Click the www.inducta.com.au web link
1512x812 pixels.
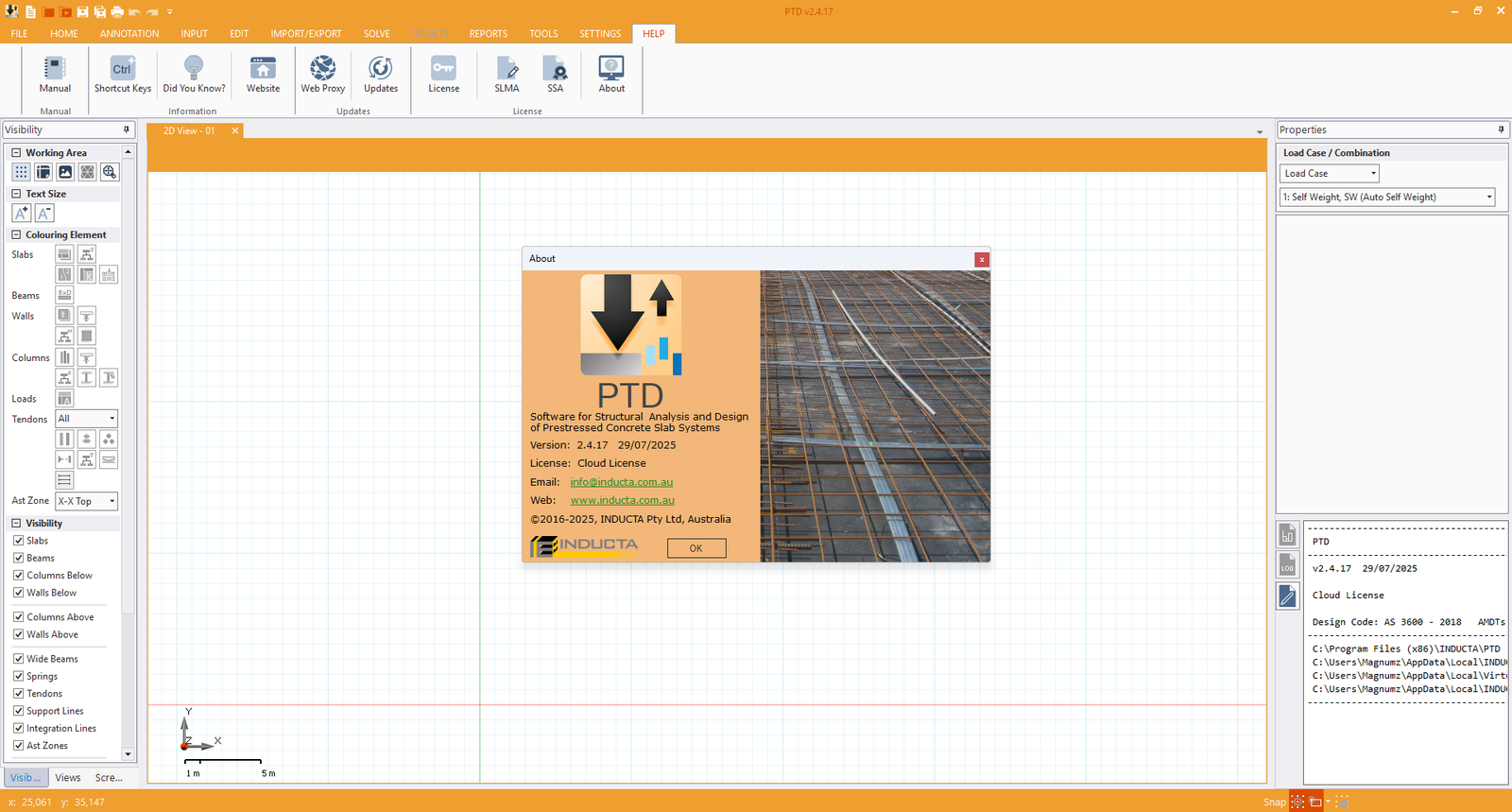pos(623,500)
